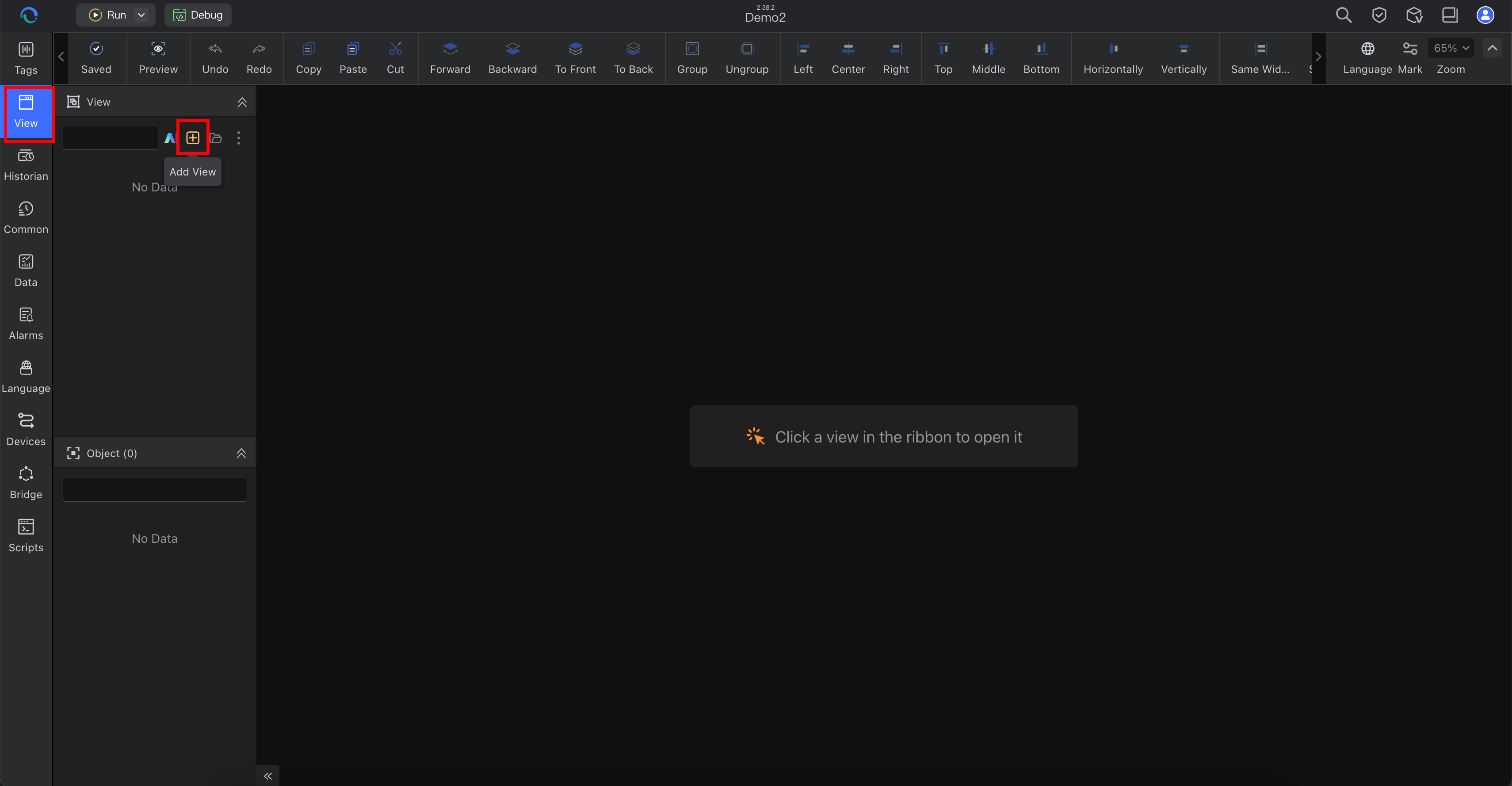The height and width of the screenshot is (786, 1512).
Task: Collapse the side panel with double chevron
Action: [x=268, y=775]
